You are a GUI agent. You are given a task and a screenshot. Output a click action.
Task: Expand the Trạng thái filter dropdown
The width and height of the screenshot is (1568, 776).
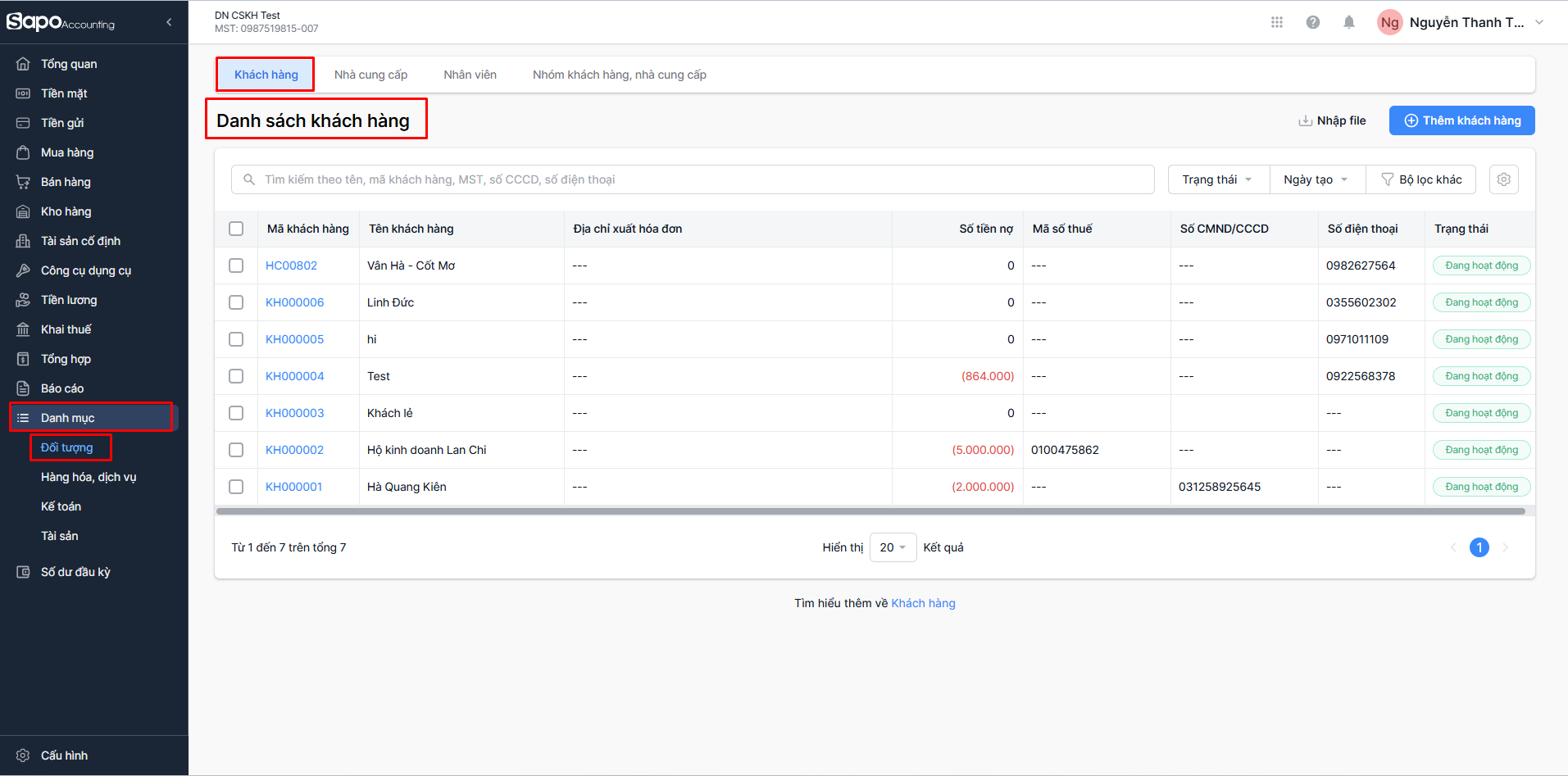(1217, 179)
